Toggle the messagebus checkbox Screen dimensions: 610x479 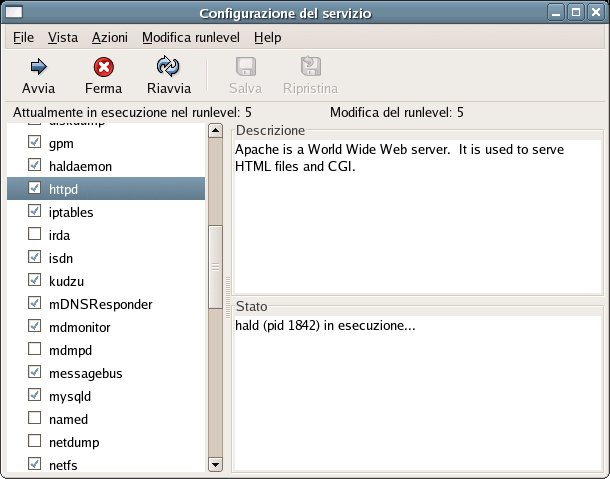tap(34, 372)
